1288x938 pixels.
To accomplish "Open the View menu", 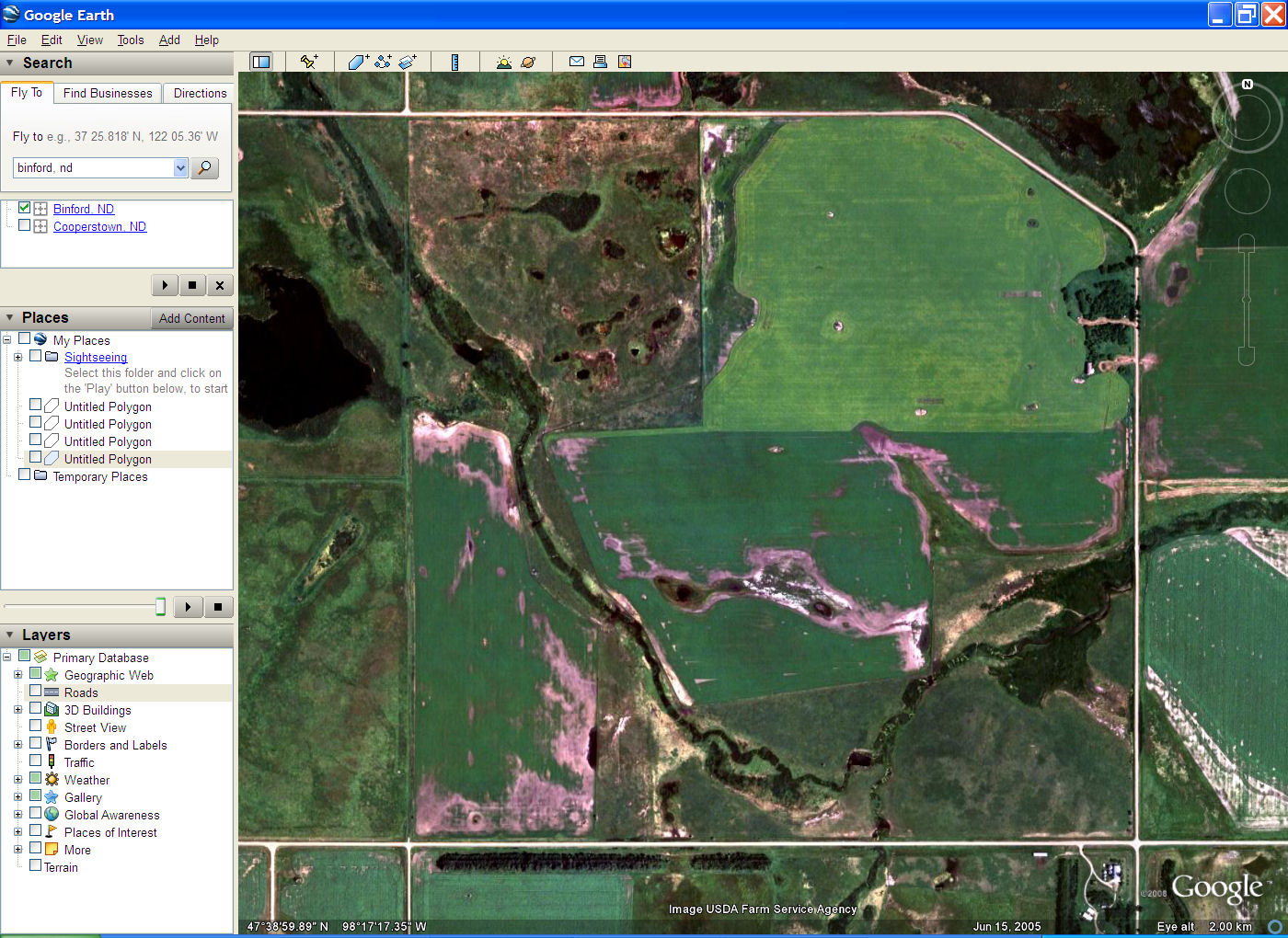I will [x=90, y=40].
